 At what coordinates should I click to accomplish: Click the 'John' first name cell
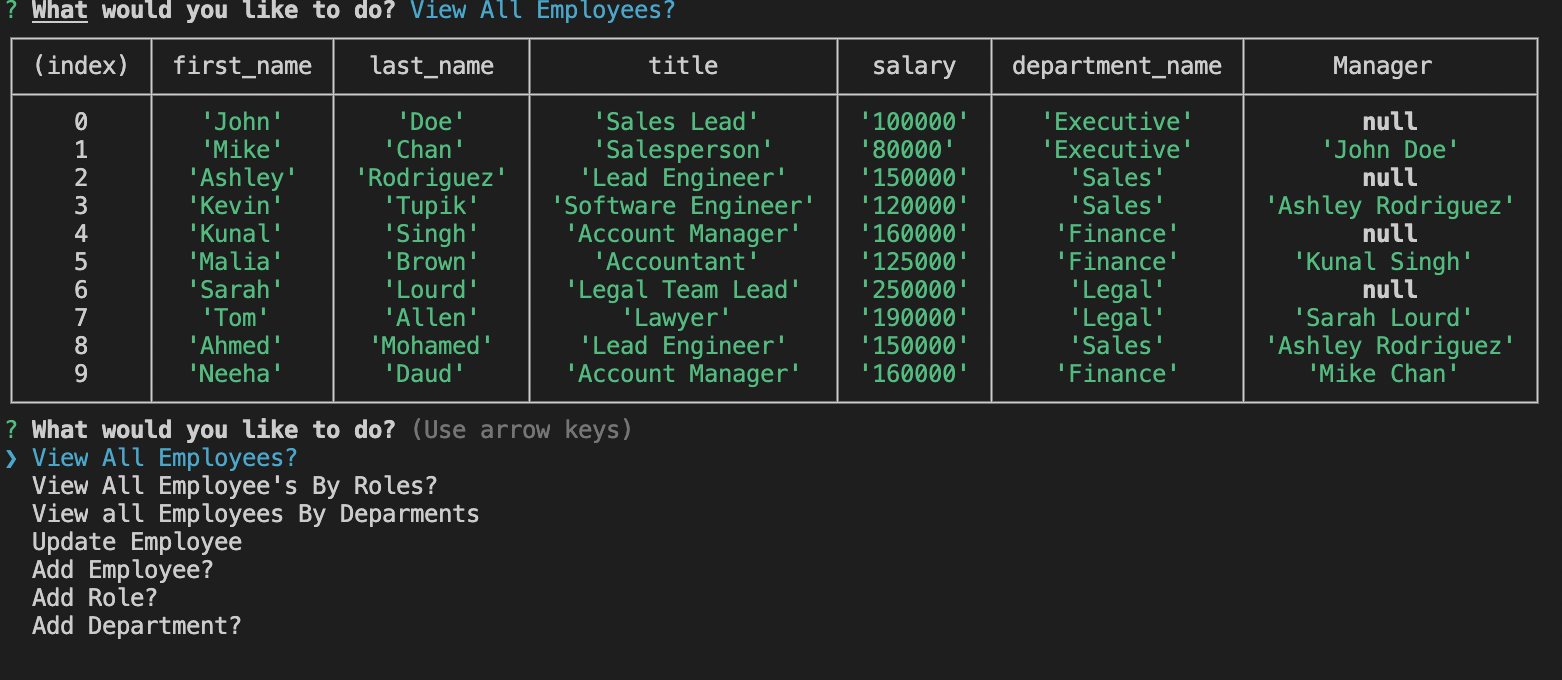coord(242,122)
